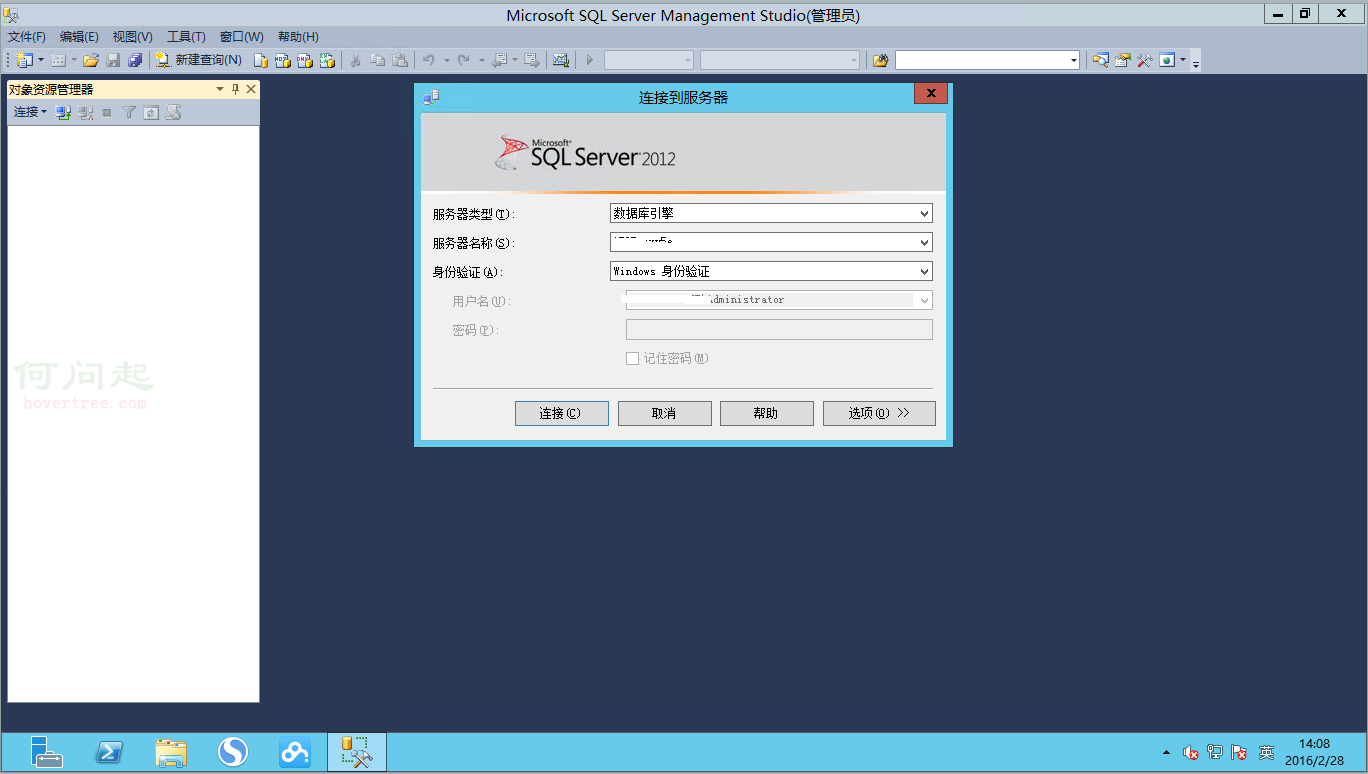Click the Filter funnel icon
This screenshot has width=1368, height=774.
(x=129, y=113)
